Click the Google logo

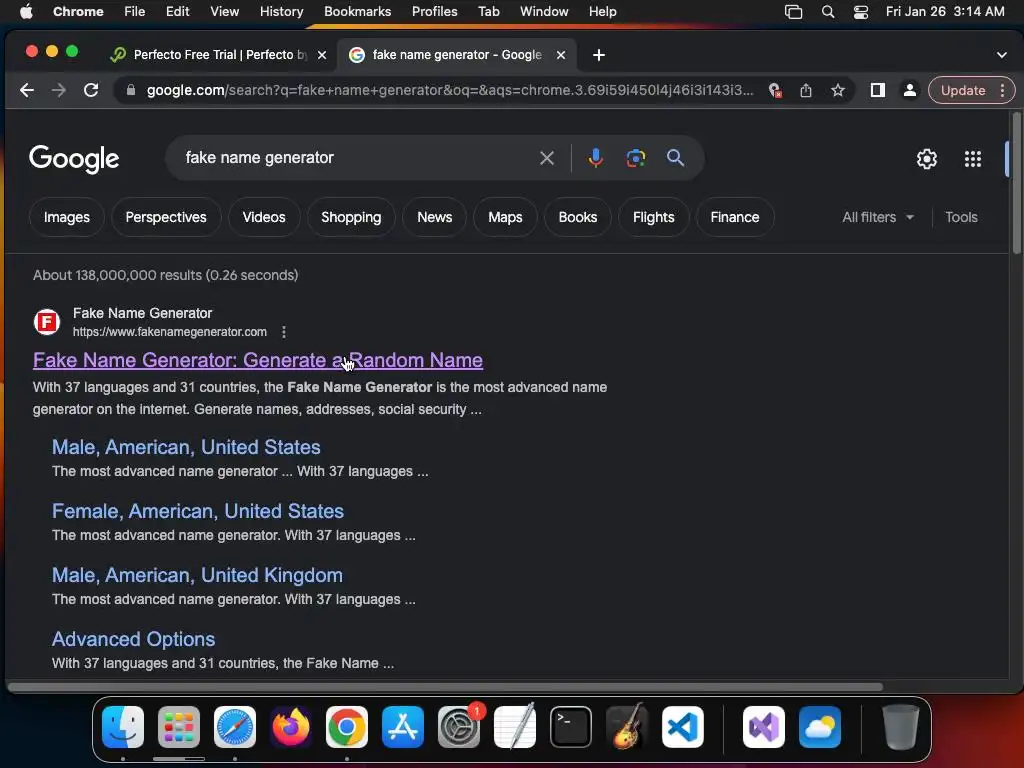(x=74, y=159)
